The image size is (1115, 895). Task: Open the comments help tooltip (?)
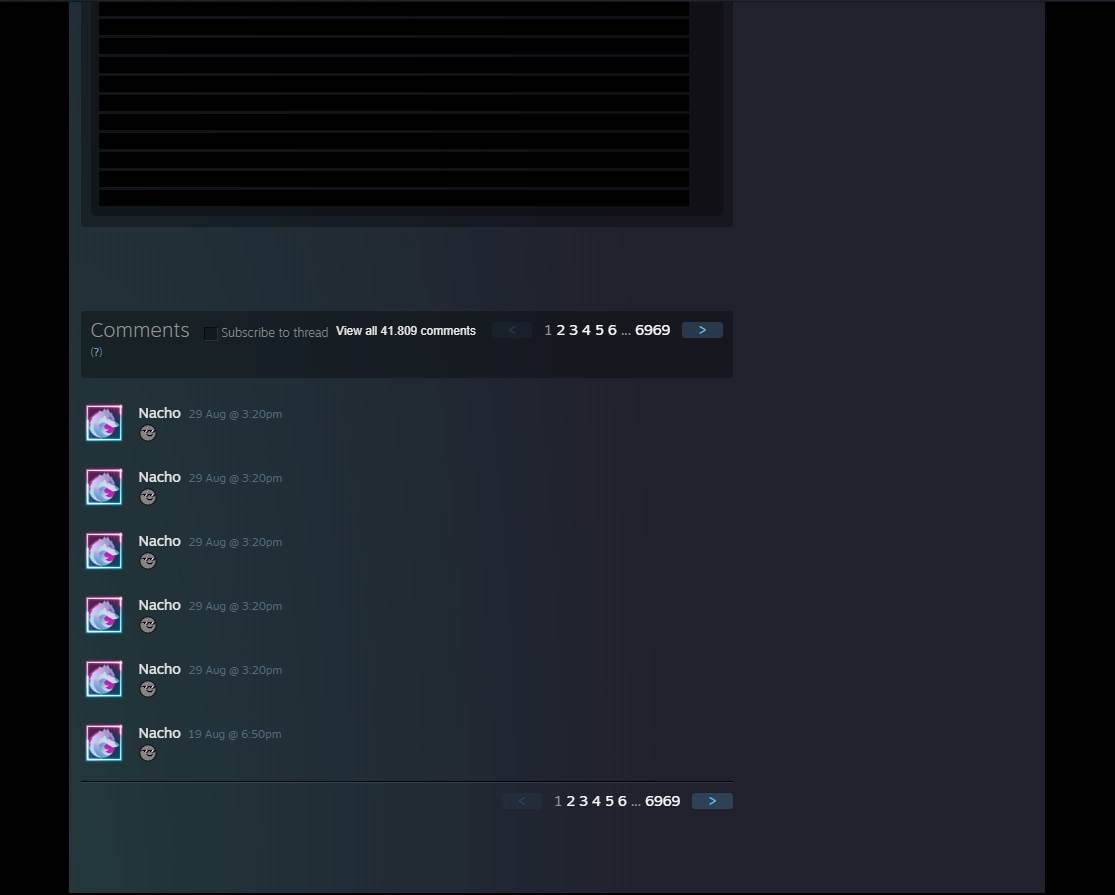coord(96,351)
